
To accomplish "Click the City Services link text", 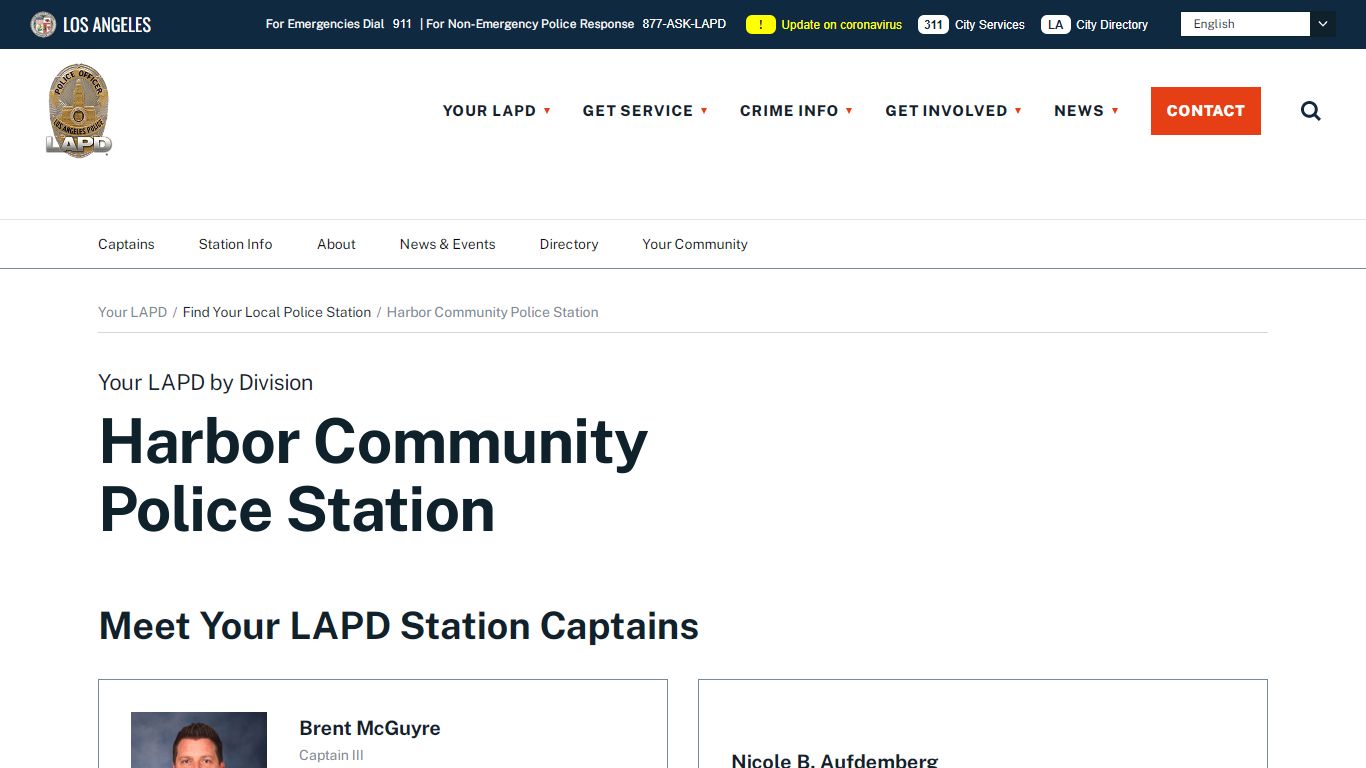I will pos(990,25).
